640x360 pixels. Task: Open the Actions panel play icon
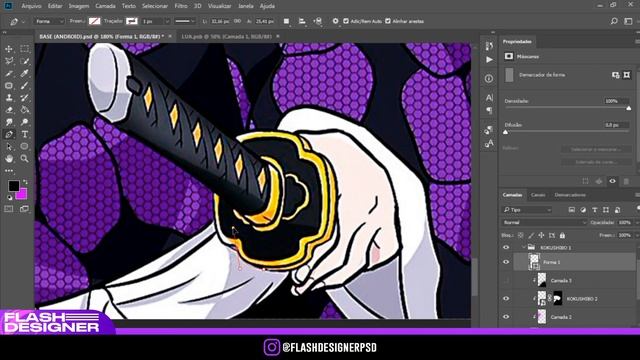[x=489, y=60]
